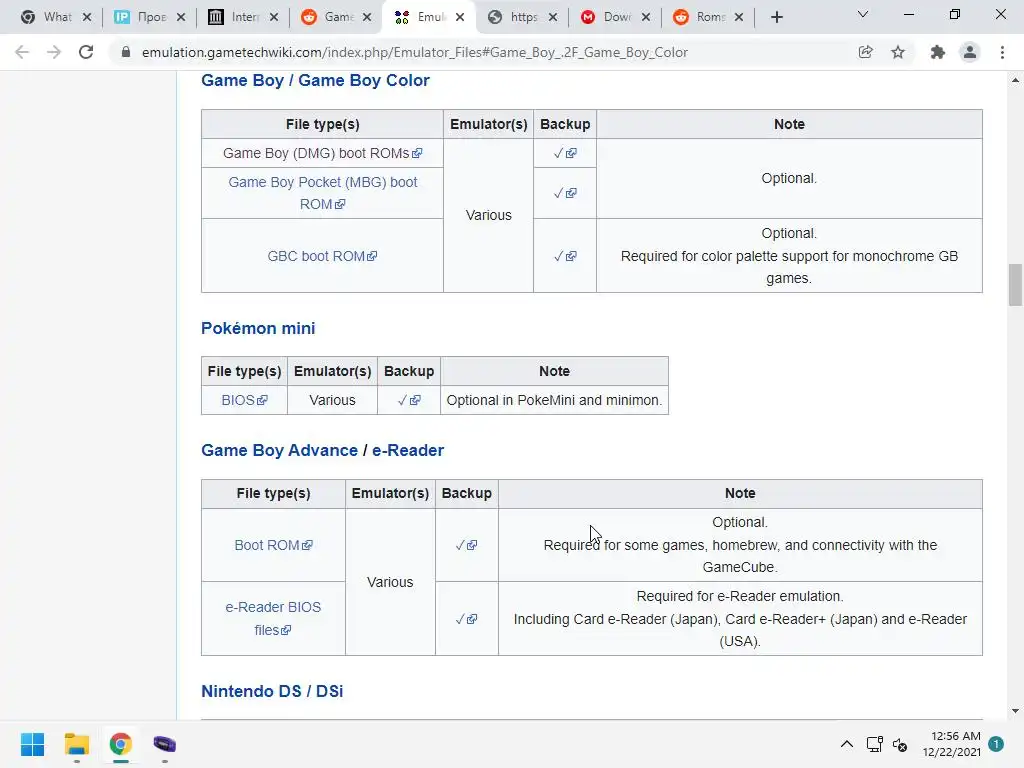Open Game Boy Pocket (MBG) boot ROM link

323,193
